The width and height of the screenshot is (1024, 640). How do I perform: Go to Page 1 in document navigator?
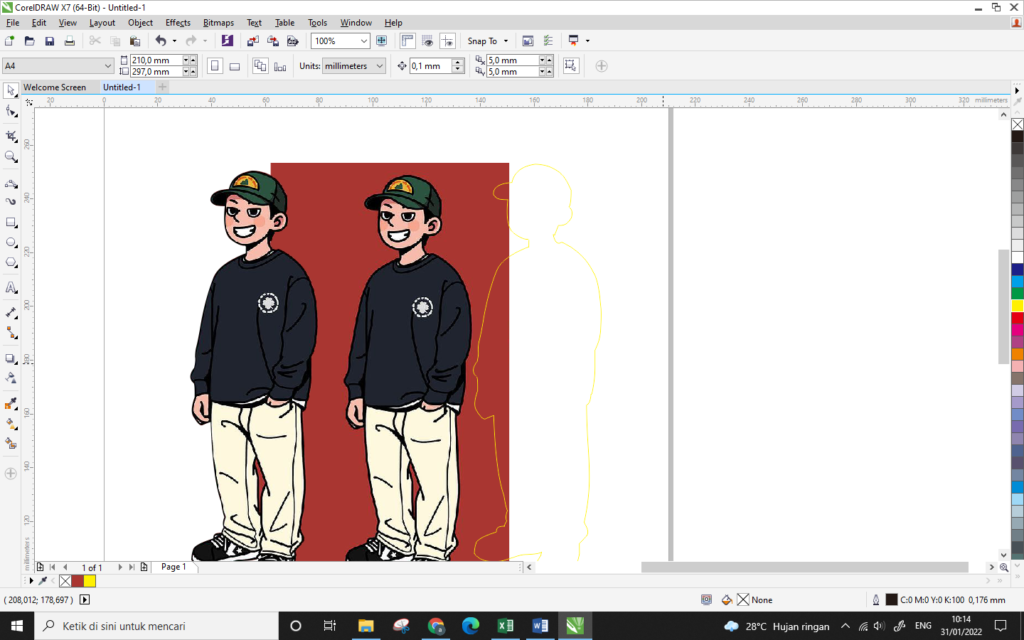(x=173, y=566)
